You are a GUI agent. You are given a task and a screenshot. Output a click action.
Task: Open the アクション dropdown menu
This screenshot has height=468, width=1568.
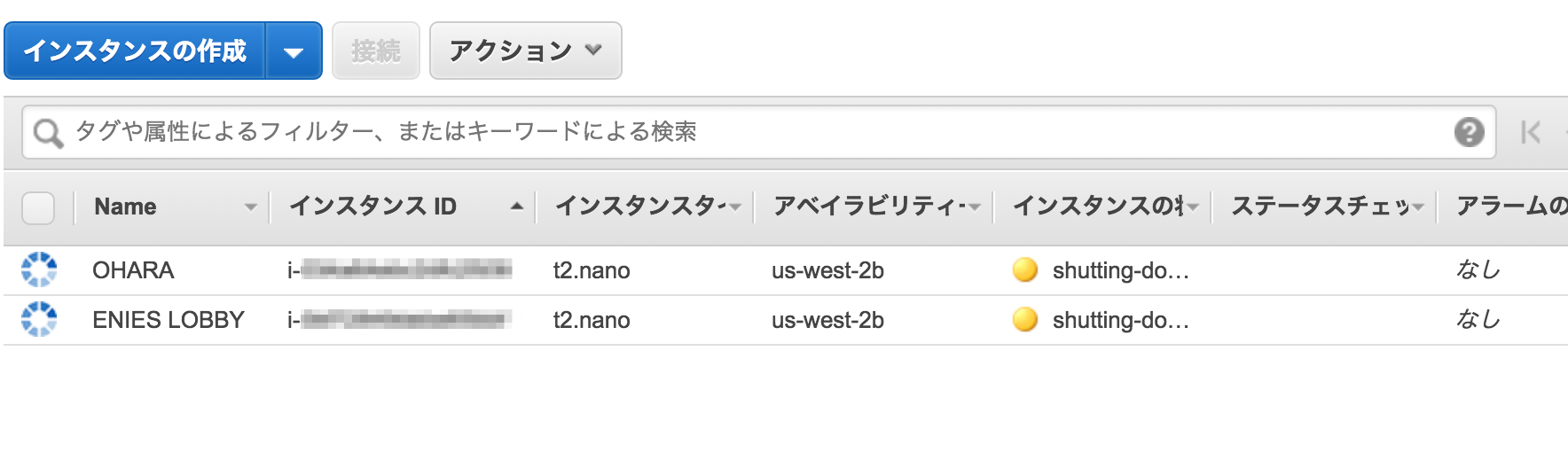[x=525, y=51]
